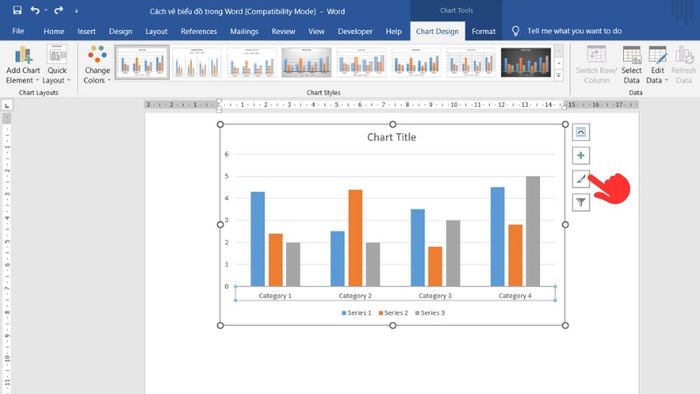700x394 pixels.
Task: Switch to the Insert tab
Action: click(x=86, y=31)
